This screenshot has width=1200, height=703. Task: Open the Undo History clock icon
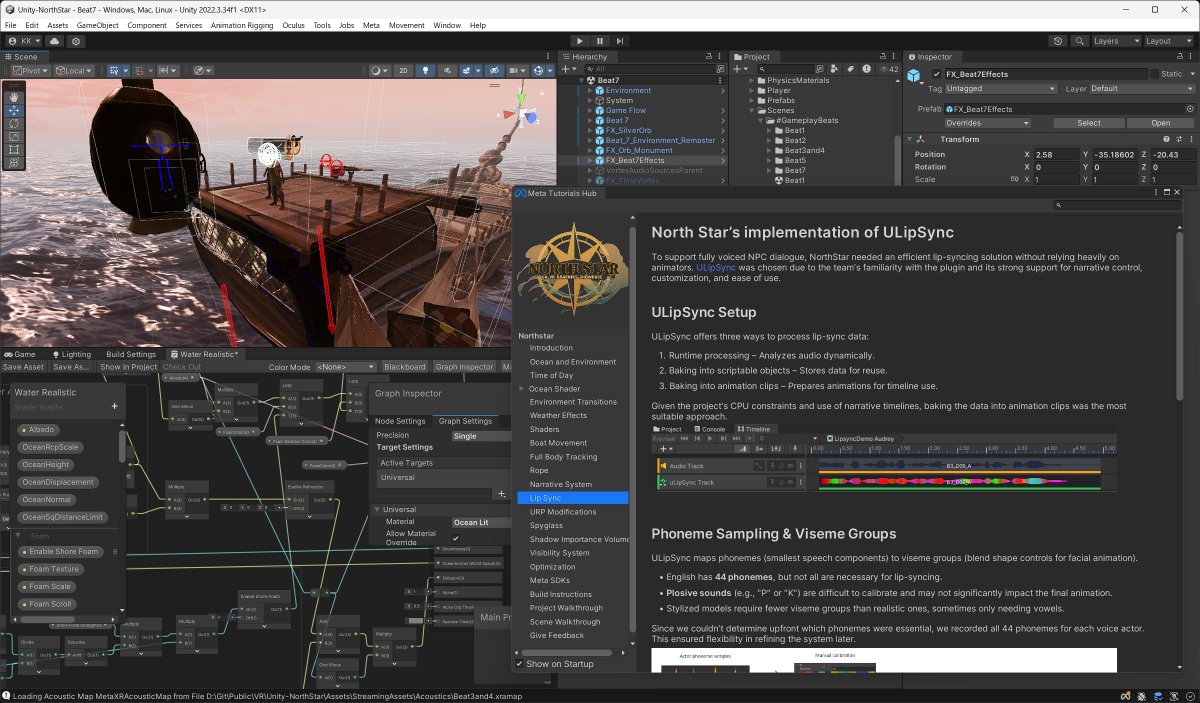click(1058, 41)
